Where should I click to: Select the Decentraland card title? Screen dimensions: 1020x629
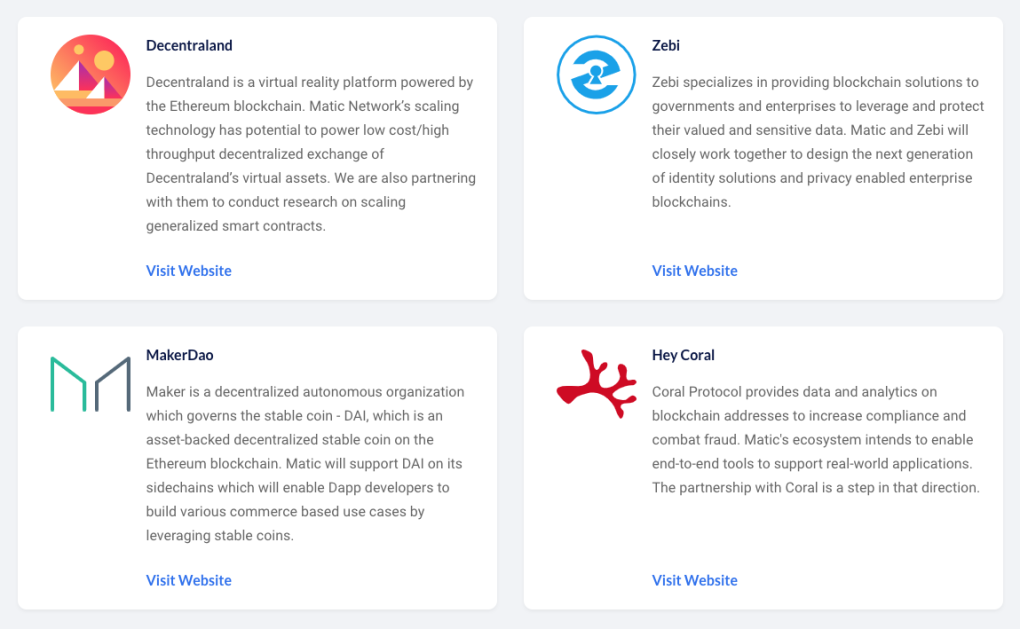189,46
